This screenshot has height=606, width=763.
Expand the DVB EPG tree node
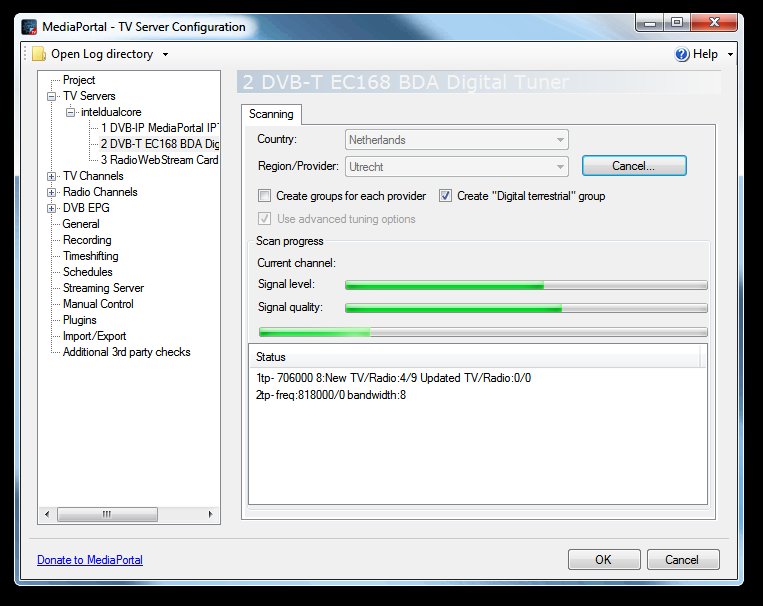click(x=51, y=208)
